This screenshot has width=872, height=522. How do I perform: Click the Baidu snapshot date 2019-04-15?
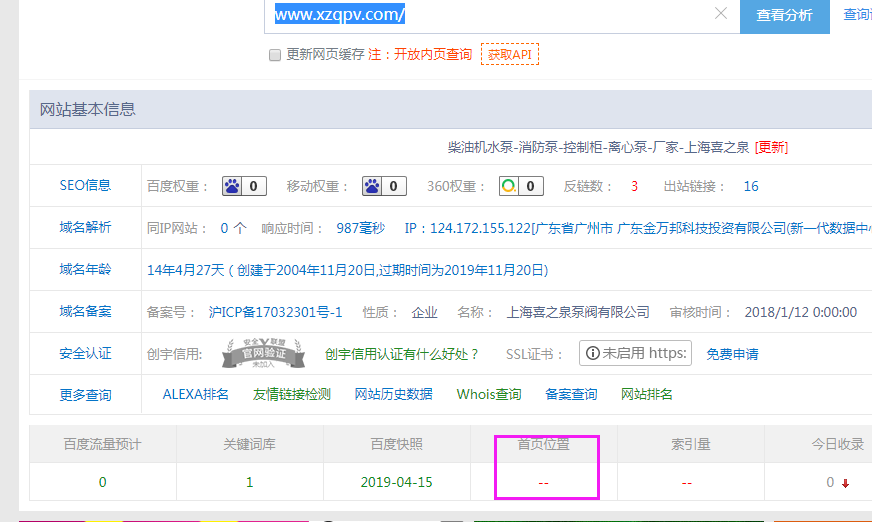[x=397, y=482]
